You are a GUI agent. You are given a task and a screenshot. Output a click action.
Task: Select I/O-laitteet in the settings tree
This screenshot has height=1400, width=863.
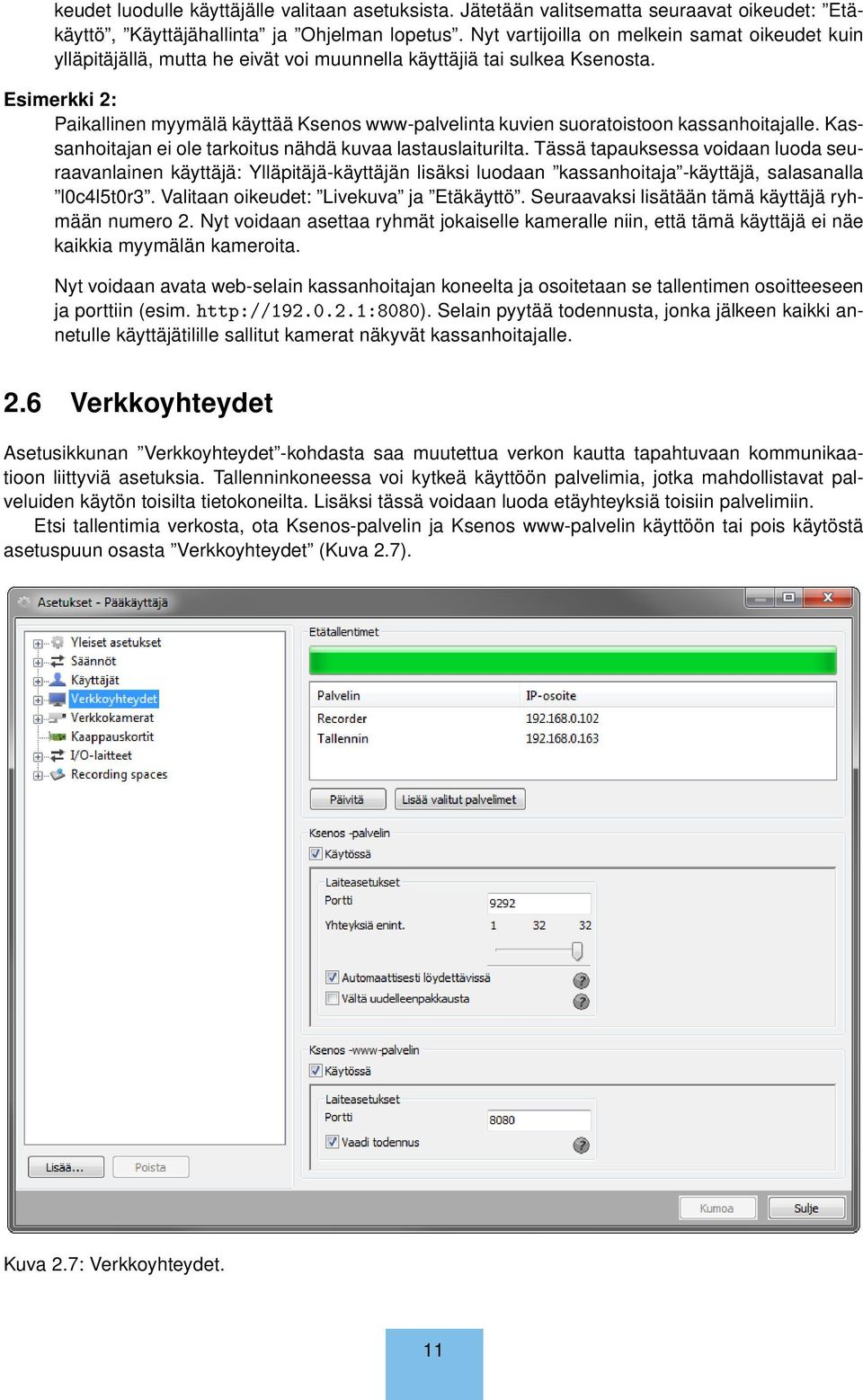[101, 755]
